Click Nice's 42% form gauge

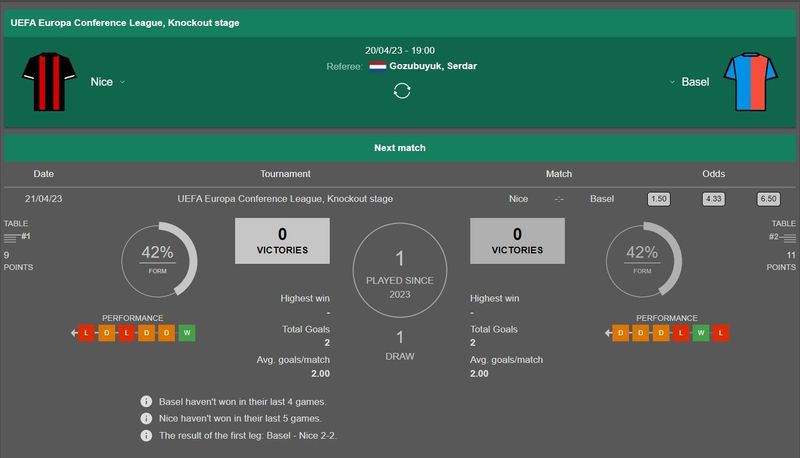(x=159, y=260)
